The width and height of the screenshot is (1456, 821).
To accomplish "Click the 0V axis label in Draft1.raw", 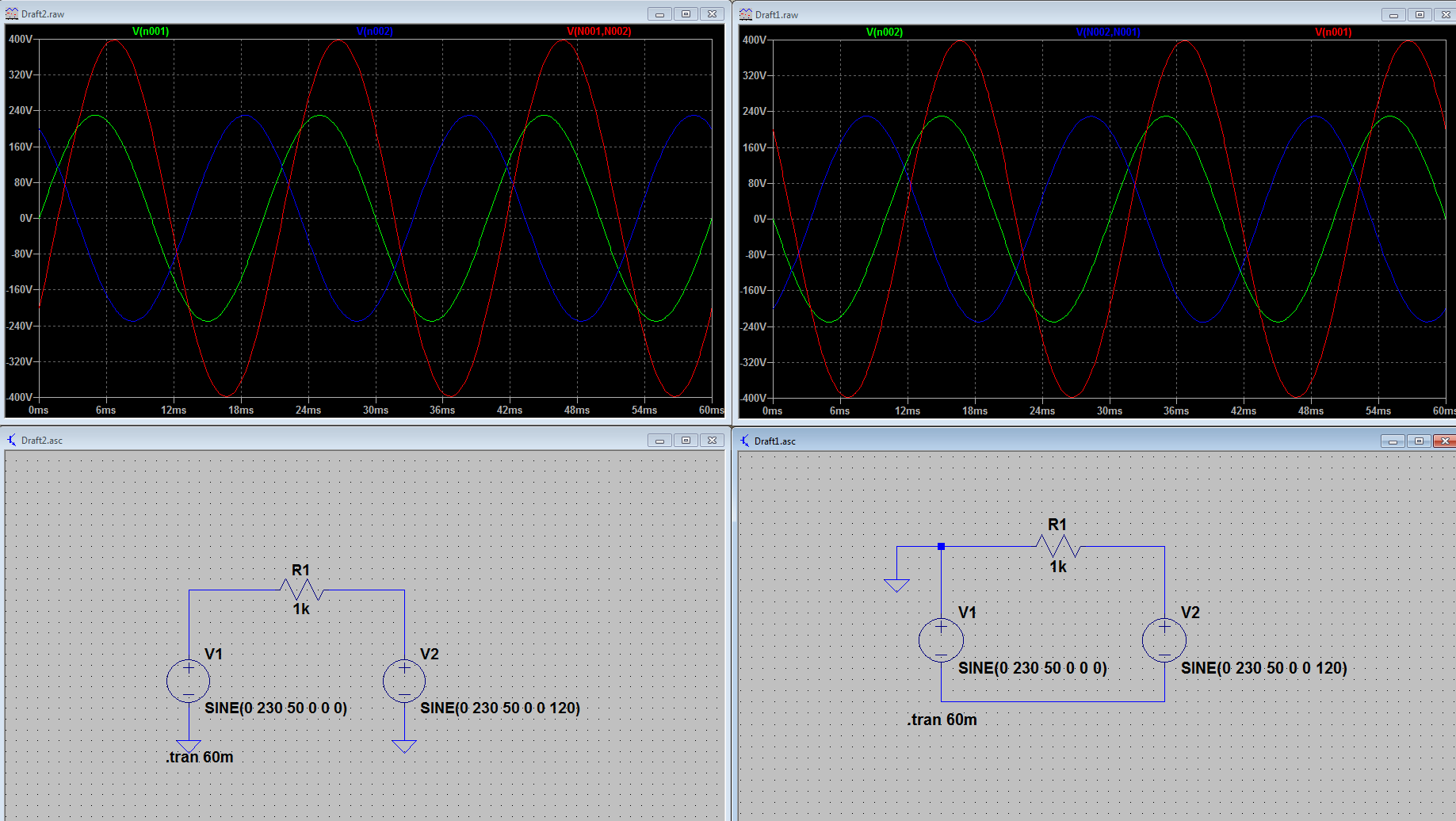I will click(760, 219).
